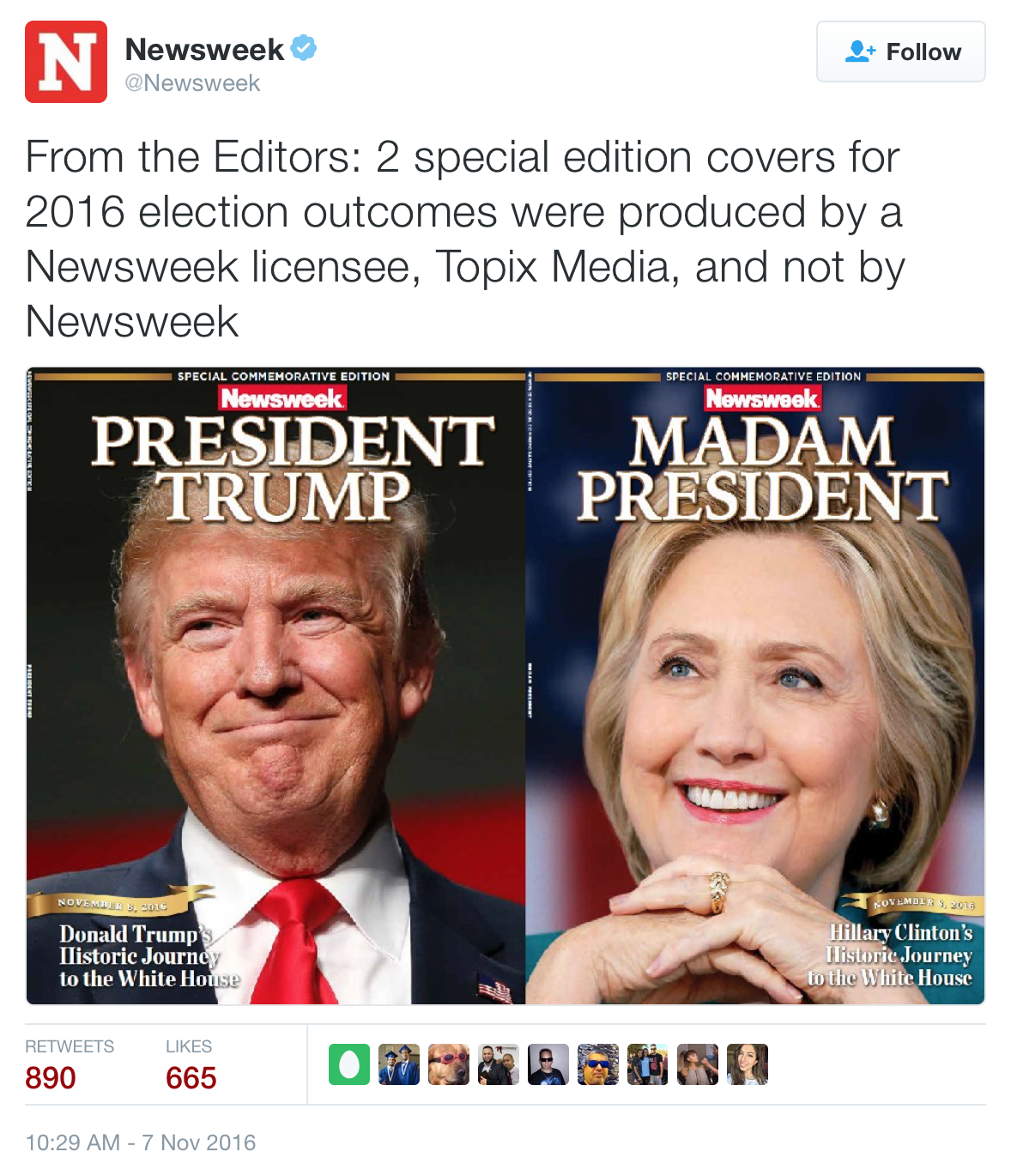Open the green egg default avatar
Screen dimensions: 1011x1176
[x=349, y=1064]
